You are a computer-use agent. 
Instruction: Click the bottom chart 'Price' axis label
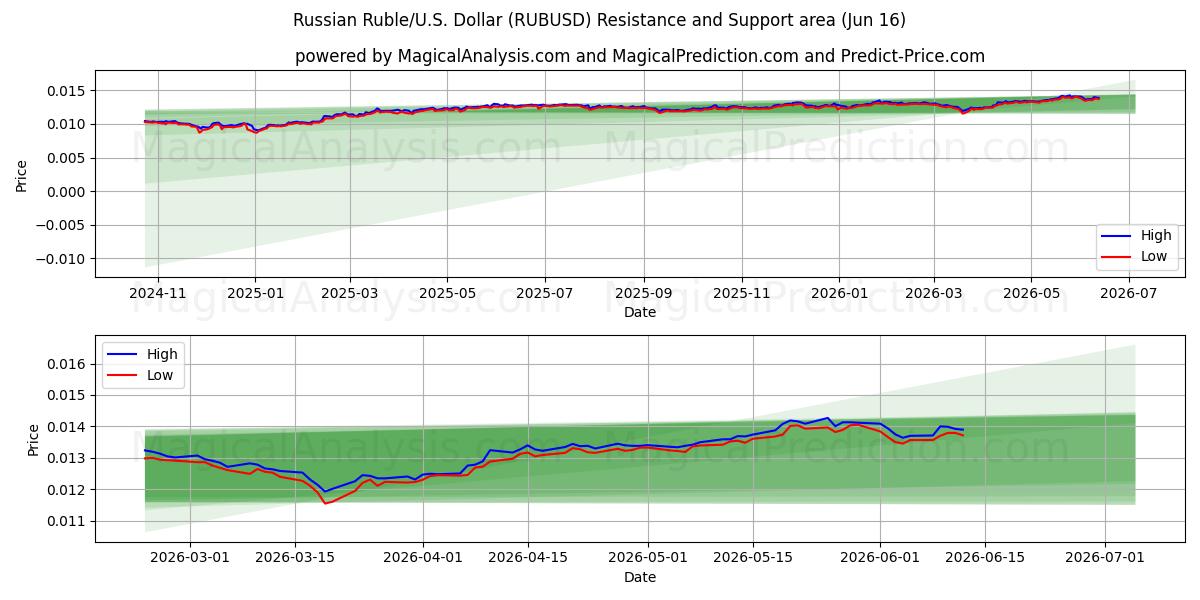(x=33, y=440)
